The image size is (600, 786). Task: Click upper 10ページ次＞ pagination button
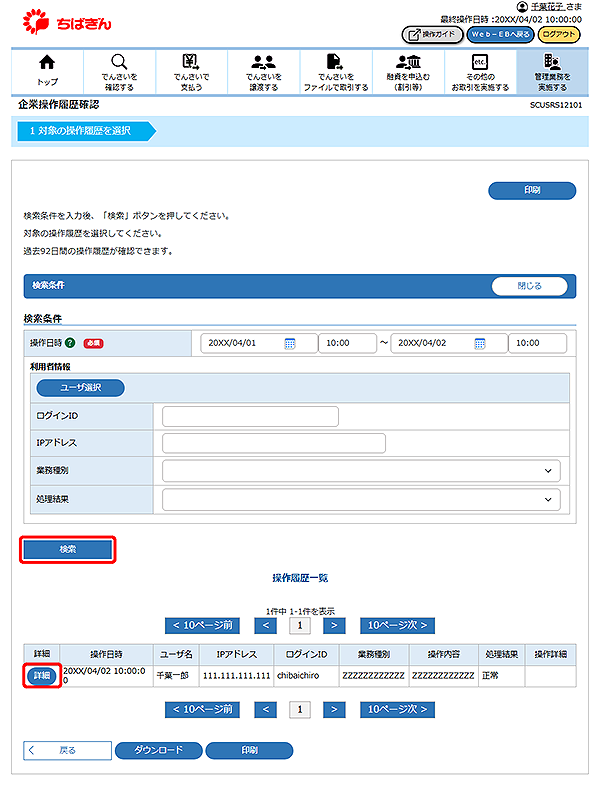point(397,626)
